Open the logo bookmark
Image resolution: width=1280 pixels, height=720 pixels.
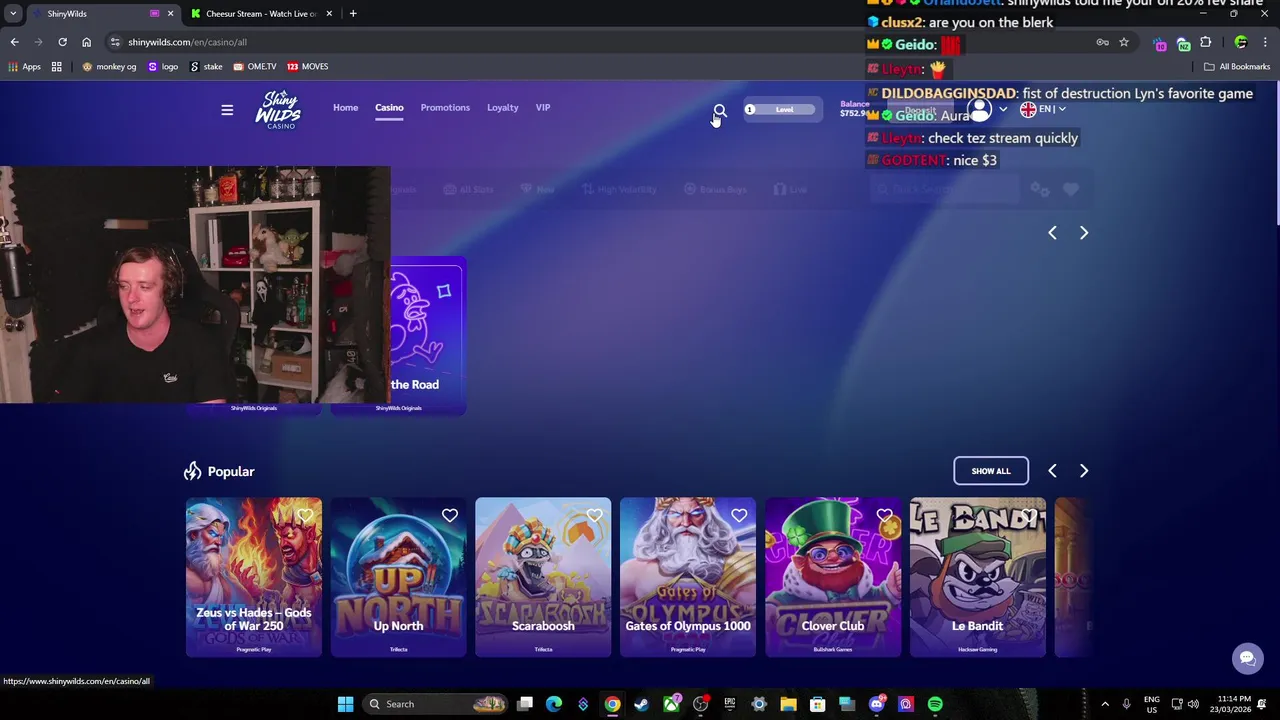pos(163,67)
